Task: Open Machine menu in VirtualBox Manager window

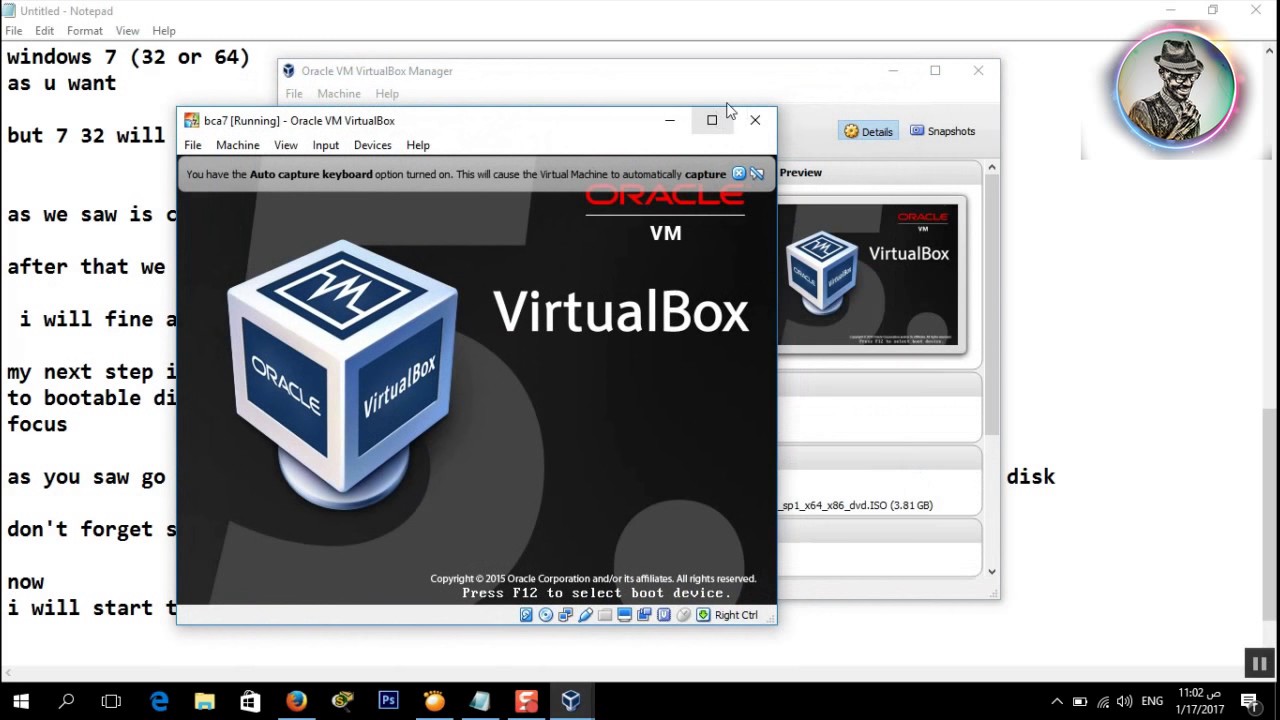Action: [x=339, y=94]
